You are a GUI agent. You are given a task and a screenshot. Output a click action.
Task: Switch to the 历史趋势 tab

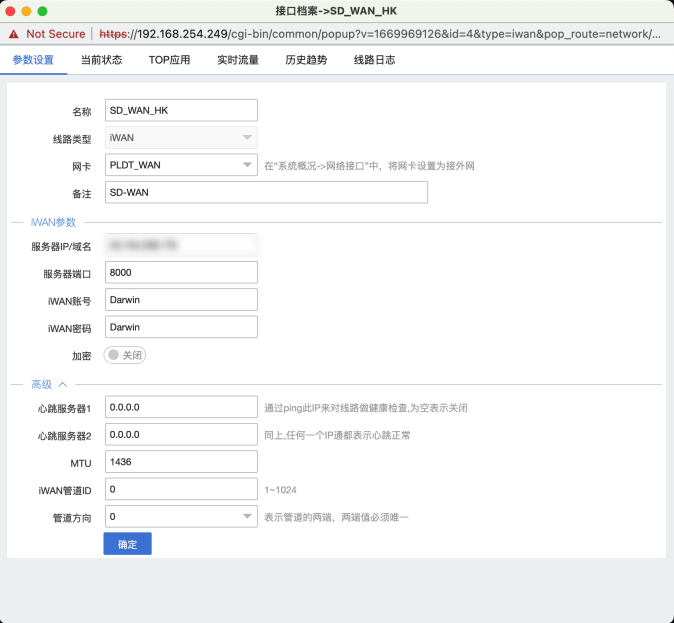point(306,60)
